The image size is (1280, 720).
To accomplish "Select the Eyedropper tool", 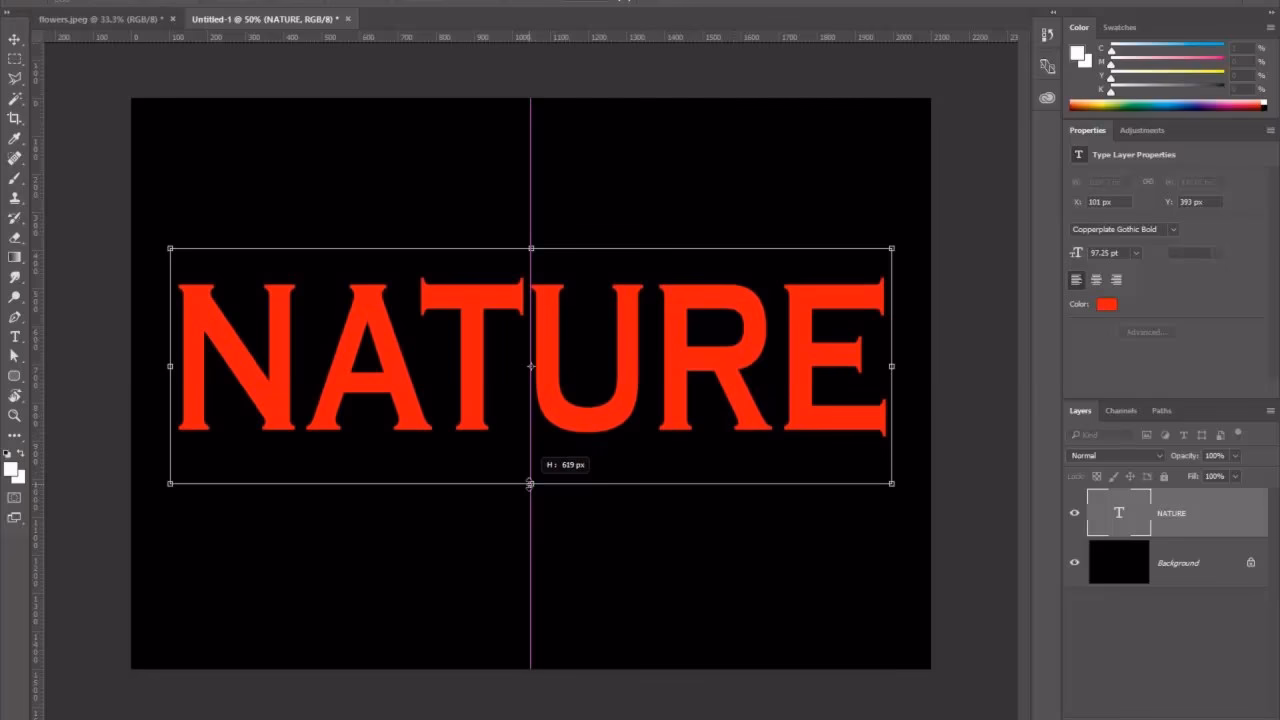I will (x=14, y=138).
